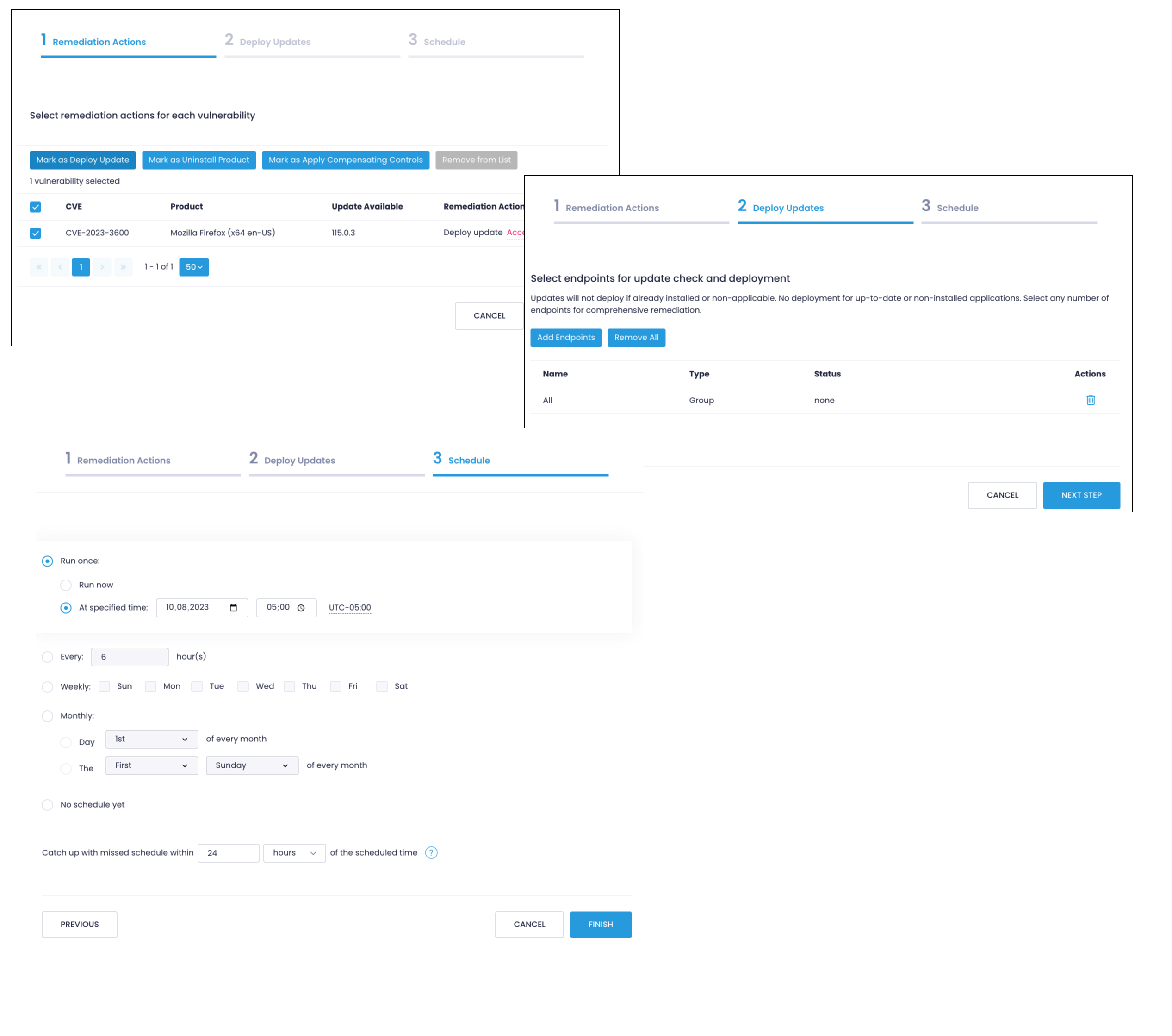Viewport: 1172px width, 1036px height.
Task: Delete the All group using trash icon
Action: [1091, 400]
